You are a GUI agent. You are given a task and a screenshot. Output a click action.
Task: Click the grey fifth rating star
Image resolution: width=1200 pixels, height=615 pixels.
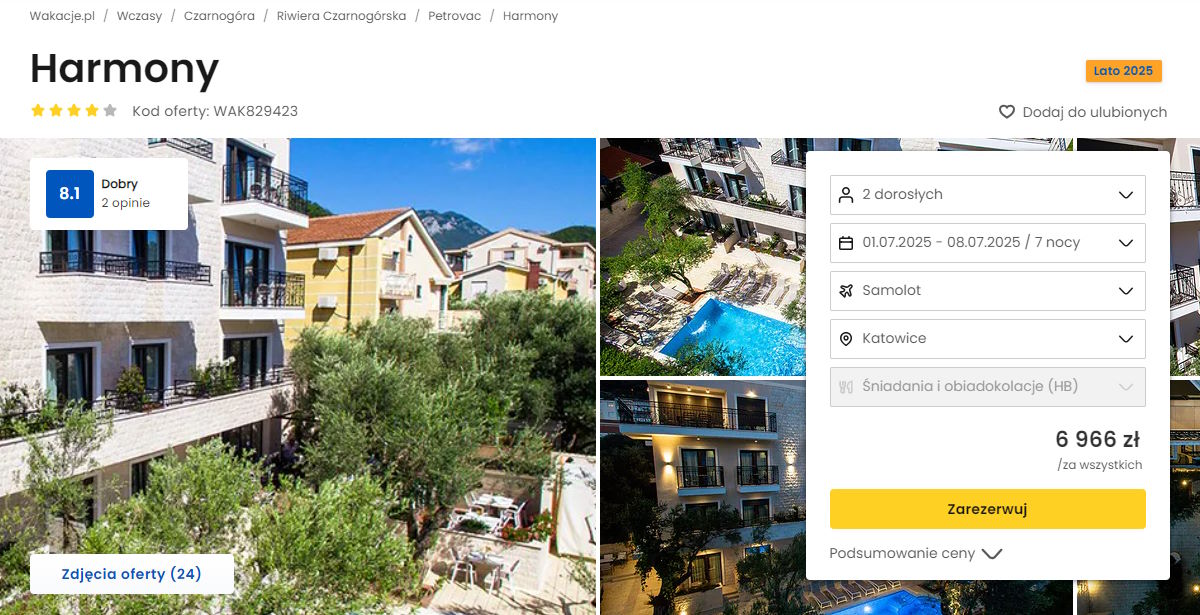pos(110,111)
